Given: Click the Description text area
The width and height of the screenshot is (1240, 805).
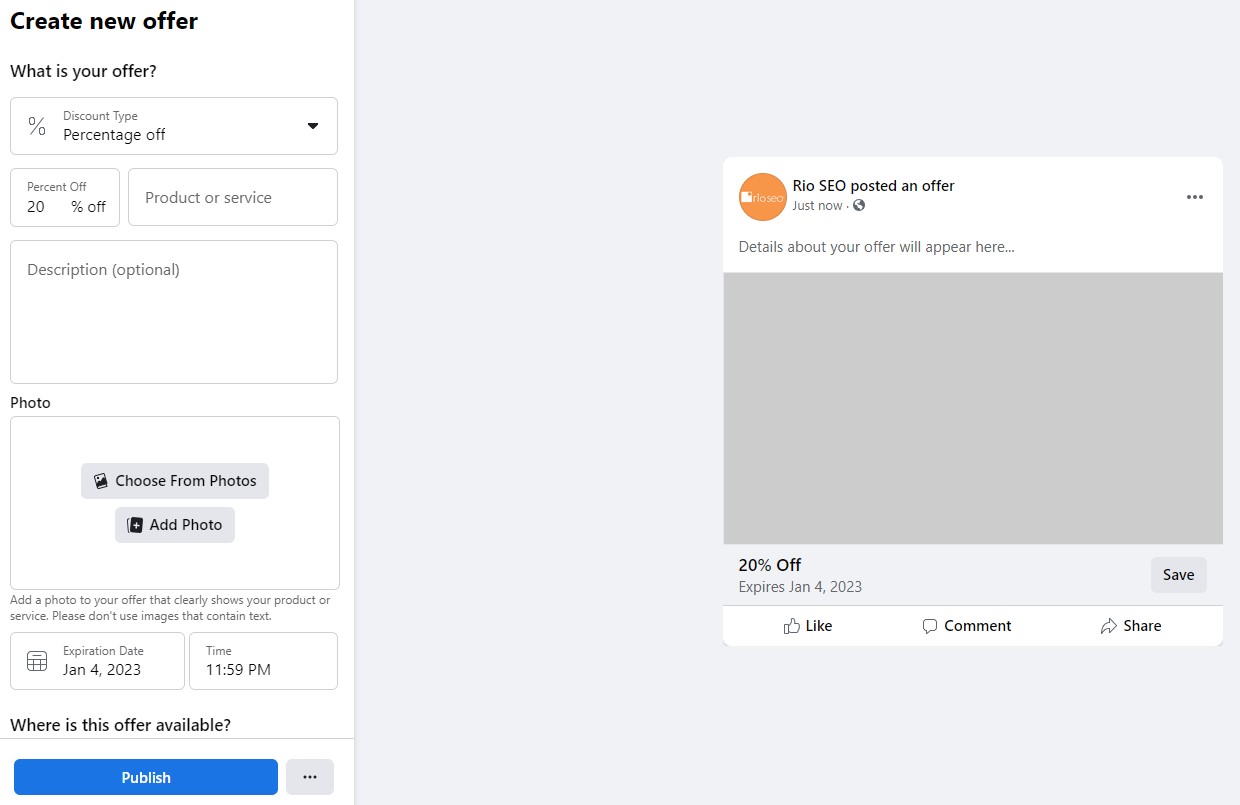Looking at the screenshot, I should [174, 310].
